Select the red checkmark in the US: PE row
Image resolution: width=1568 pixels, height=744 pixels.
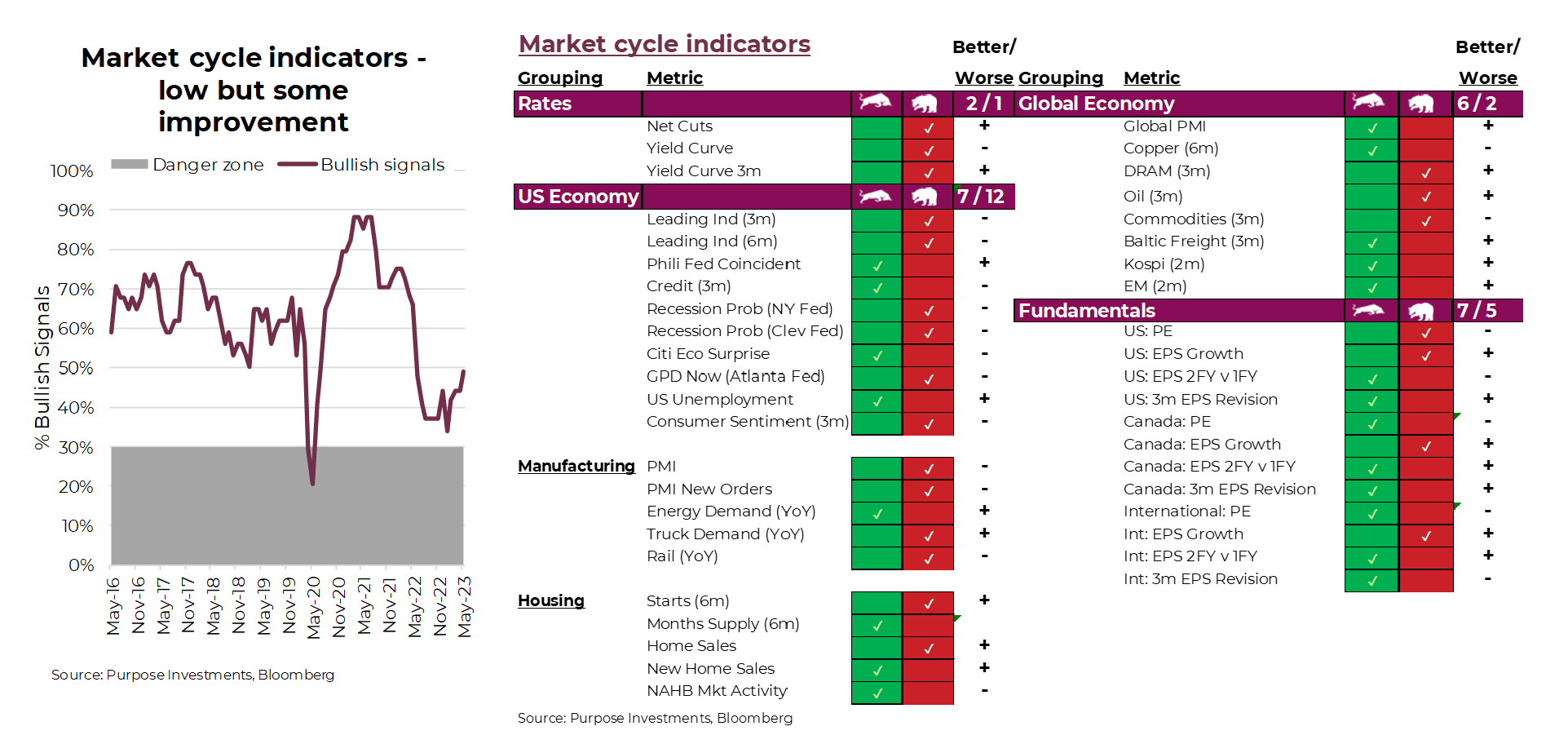(1426, 333)
